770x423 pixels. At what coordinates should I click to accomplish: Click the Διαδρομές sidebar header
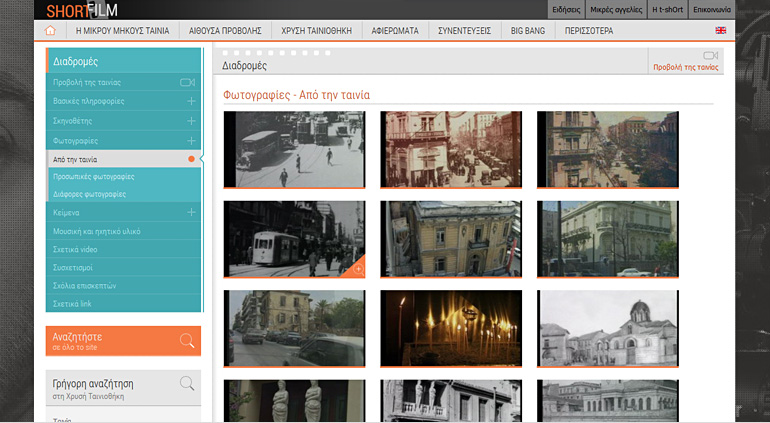pyautogui.click(x=124, y=61)
